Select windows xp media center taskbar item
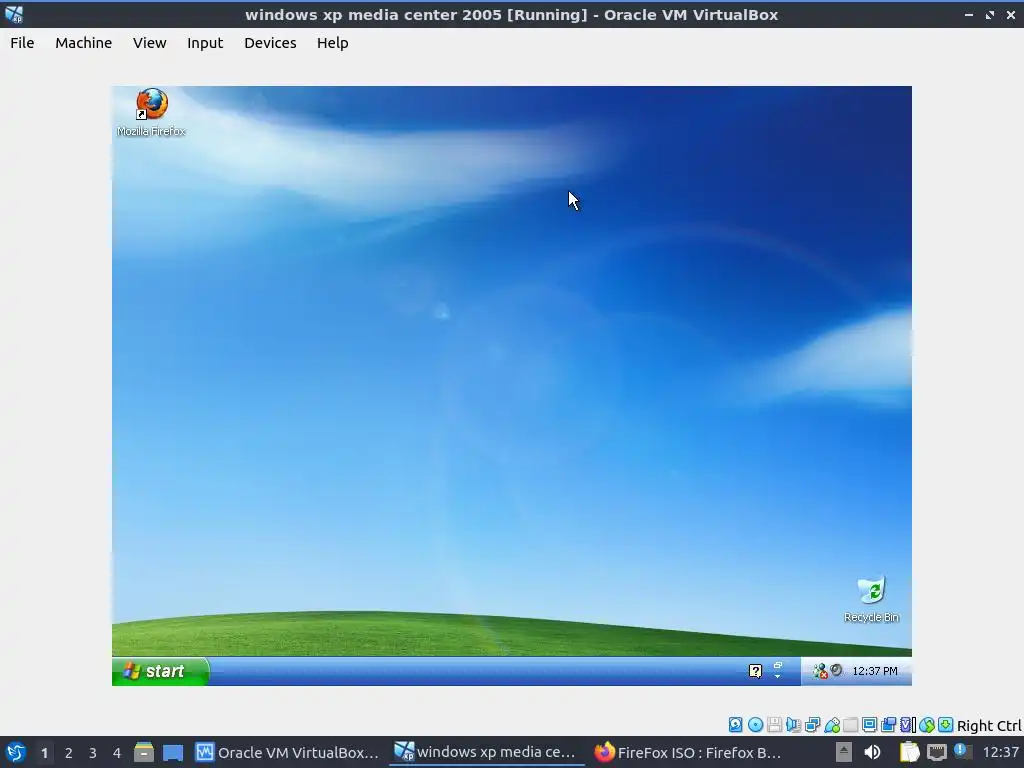 486,752
